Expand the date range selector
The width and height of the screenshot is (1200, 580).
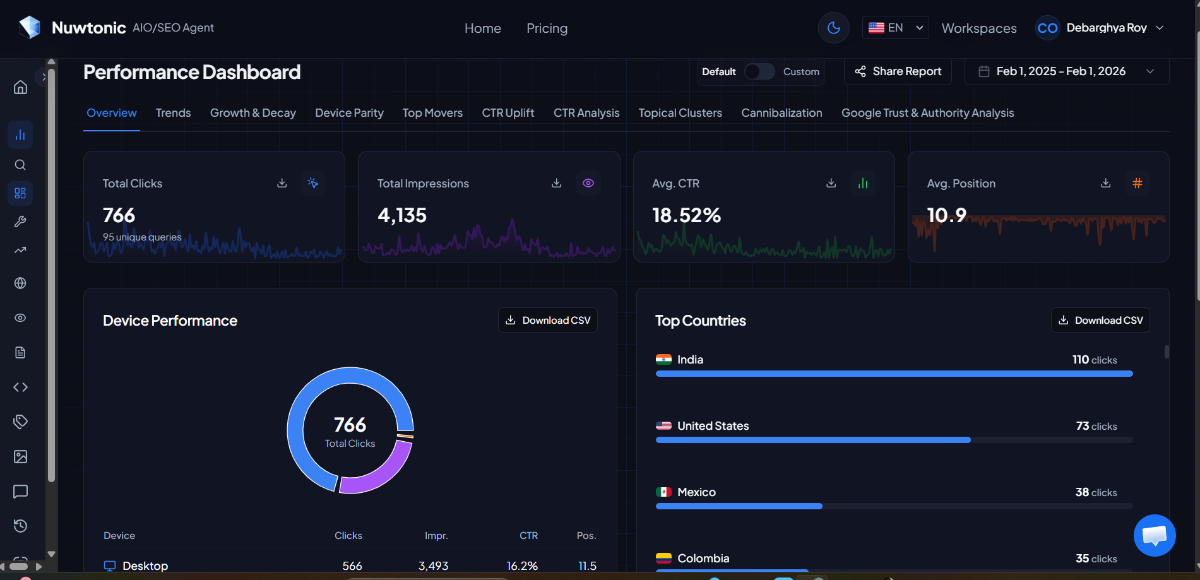point(1066,71)
